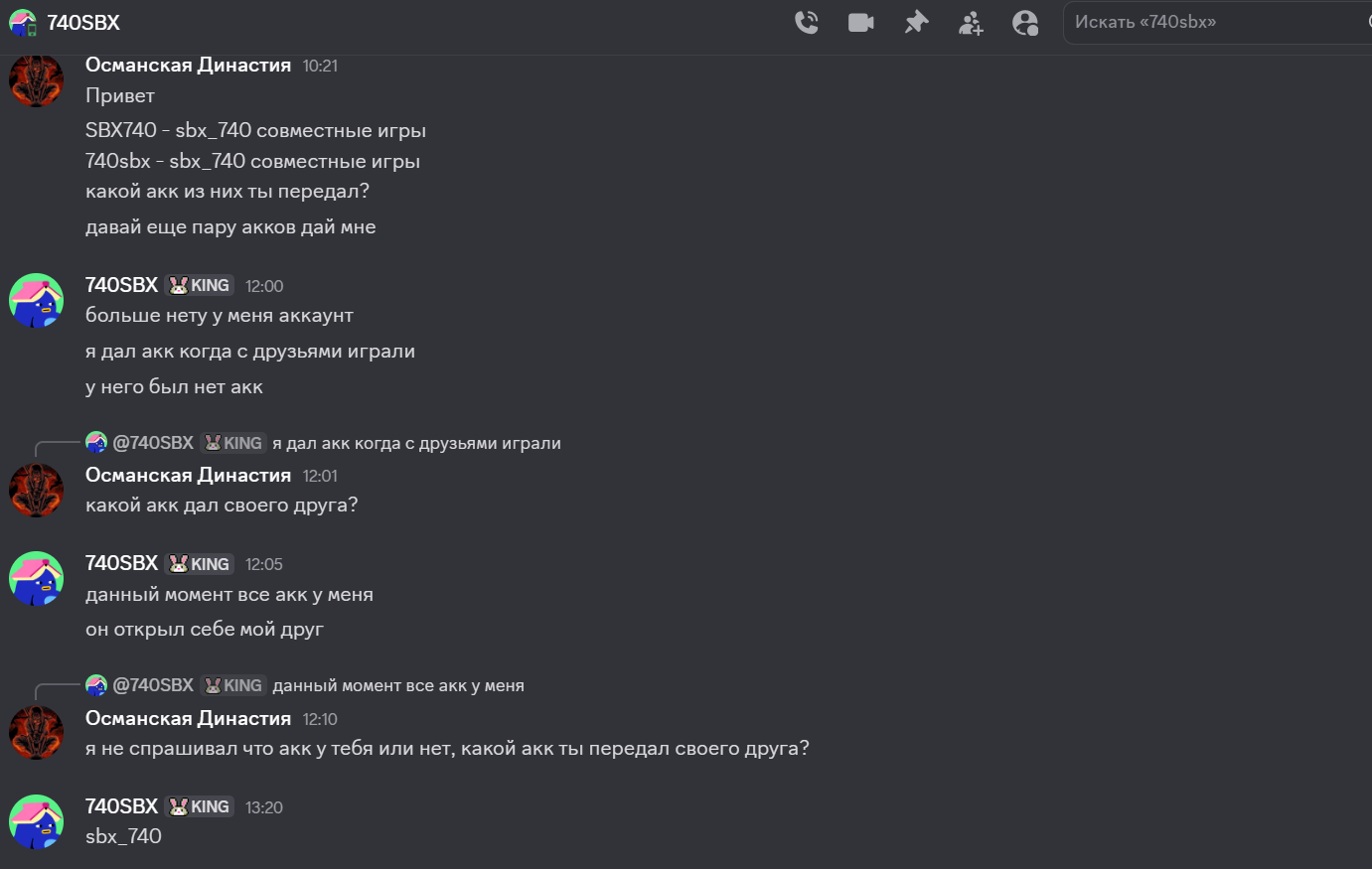This screenshot has width=1372, height=869.
Task: Click the KING tag on the 12:05 message
Action: click(200, 564)
